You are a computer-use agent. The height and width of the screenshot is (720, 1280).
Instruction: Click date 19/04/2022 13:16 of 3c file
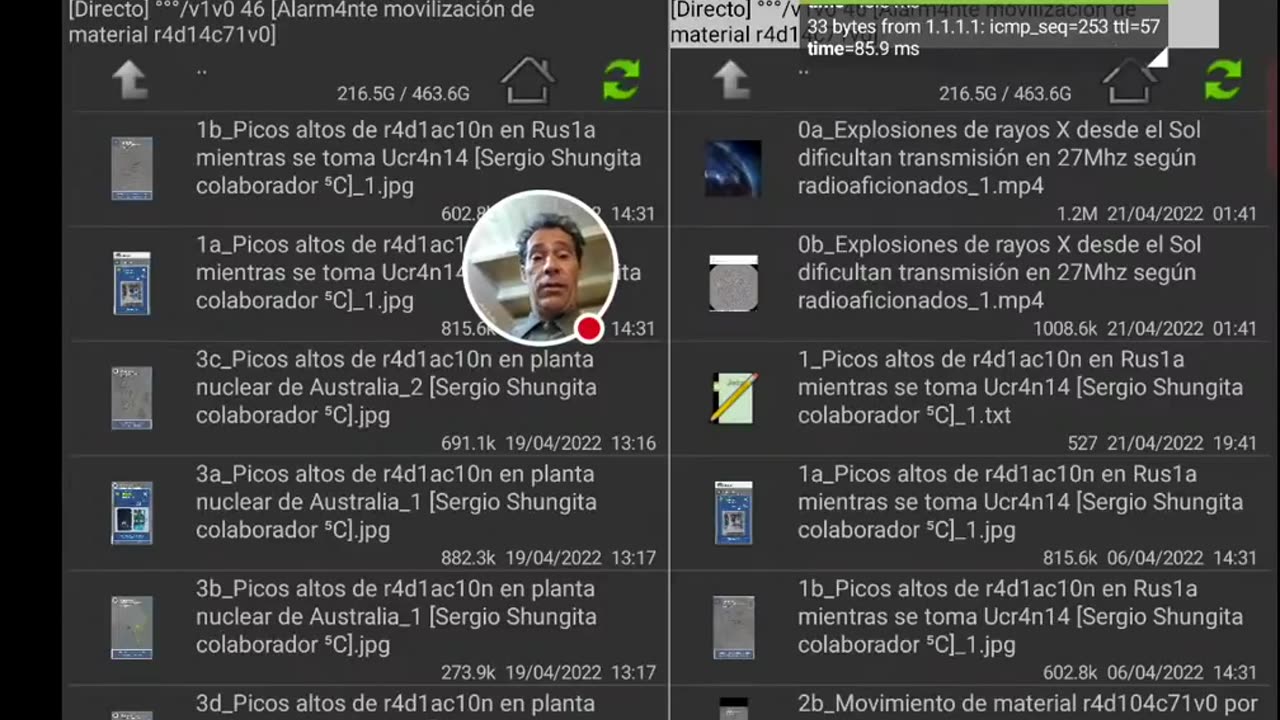coord(579,444)
